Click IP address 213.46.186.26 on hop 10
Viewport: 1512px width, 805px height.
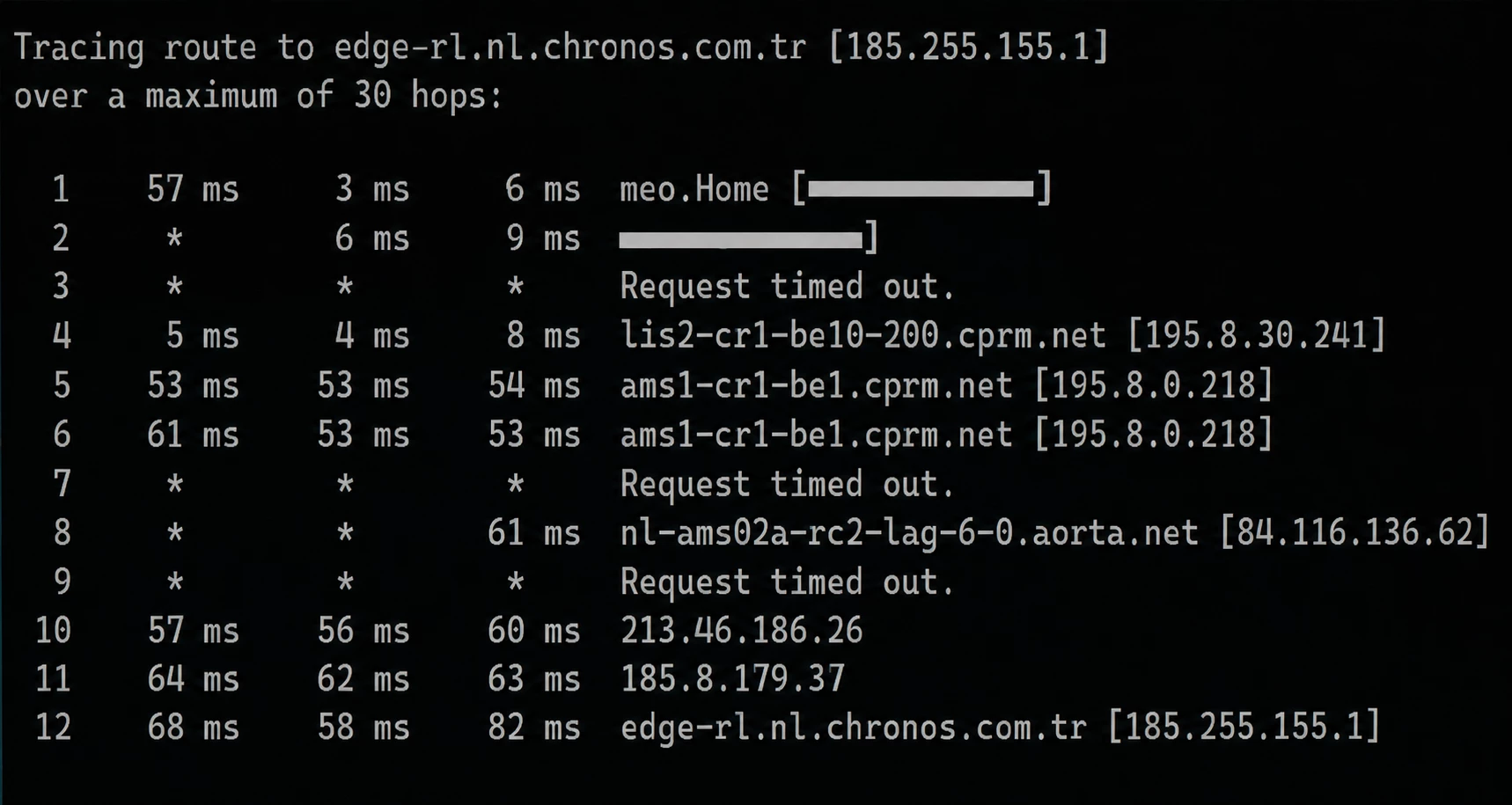741,631
